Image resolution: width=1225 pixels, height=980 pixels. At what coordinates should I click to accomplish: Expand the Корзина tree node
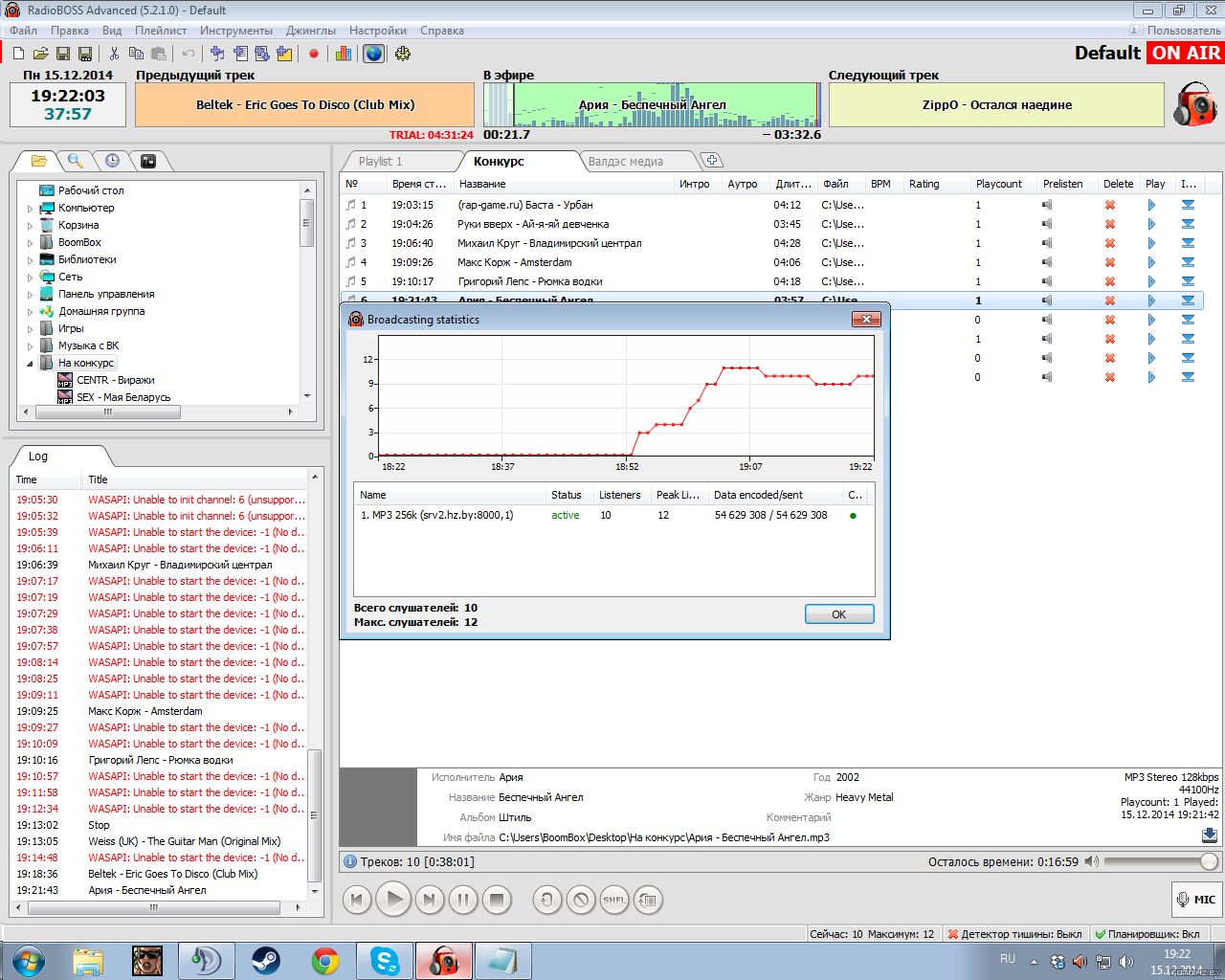pyautogui.click(x=30, y=226)
